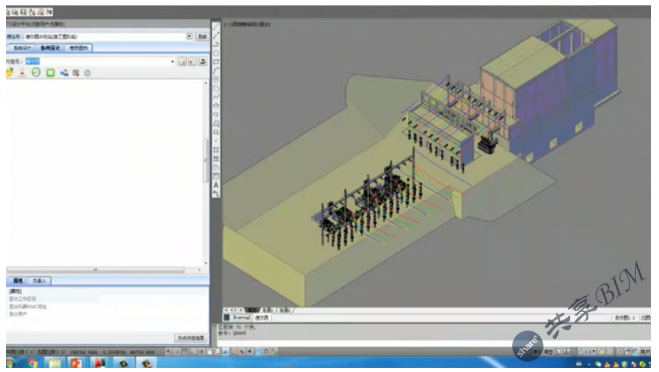
Task: Select the Model layout tab under the viewport
Action: click(251, 310)
